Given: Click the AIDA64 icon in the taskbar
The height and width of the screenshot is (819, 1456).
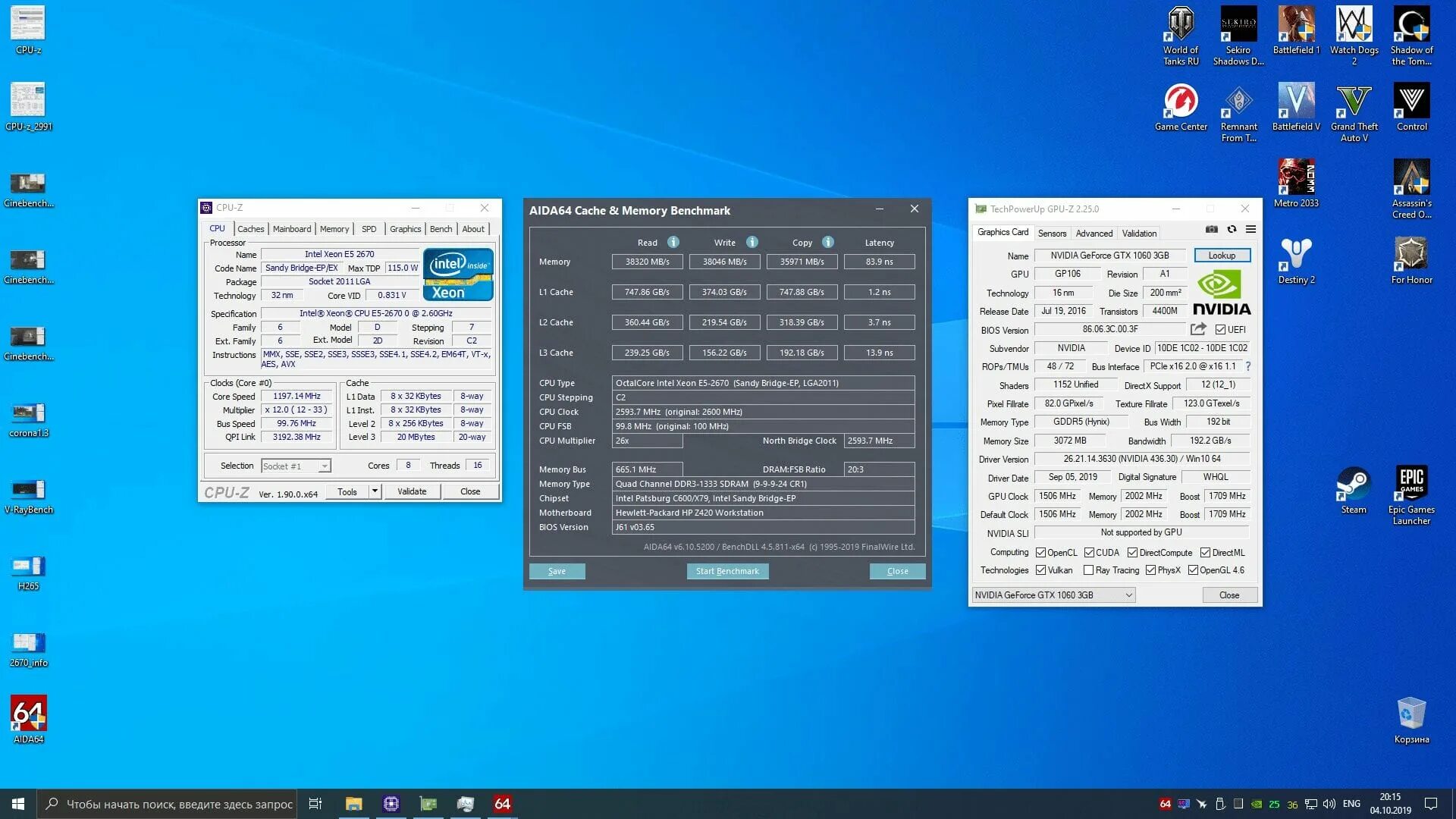Looking at the screenshot, I should [x=502, y=804].
